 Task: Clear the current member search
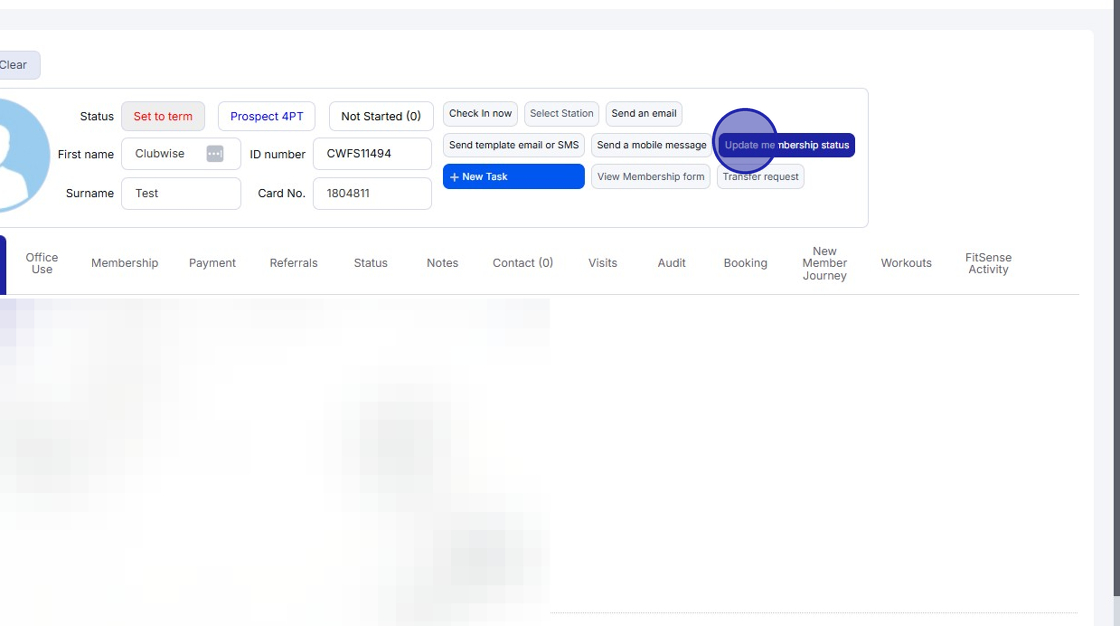(x=14, y=64)
